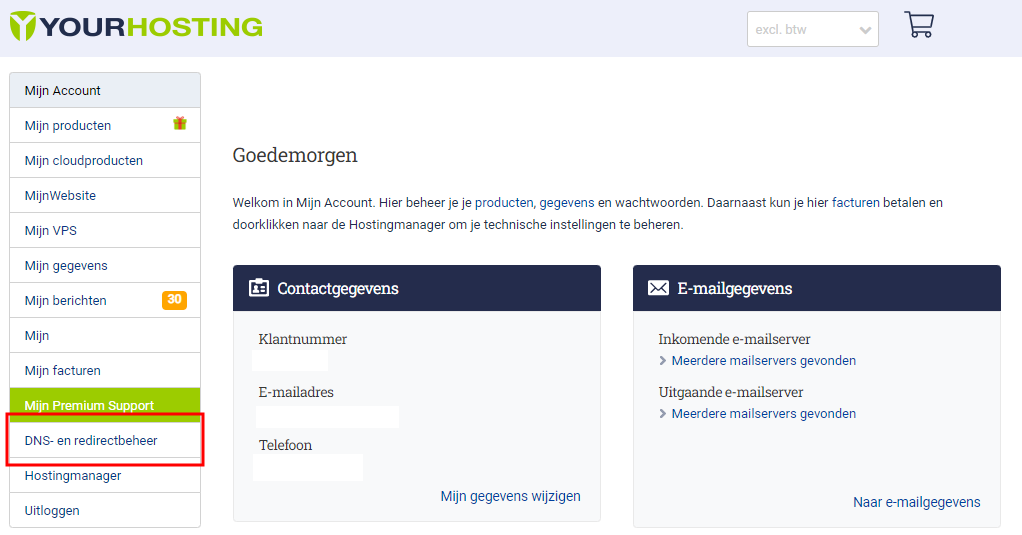Click Uitloggen to log out
The image size is (1022, 535).
pos(52,511)
